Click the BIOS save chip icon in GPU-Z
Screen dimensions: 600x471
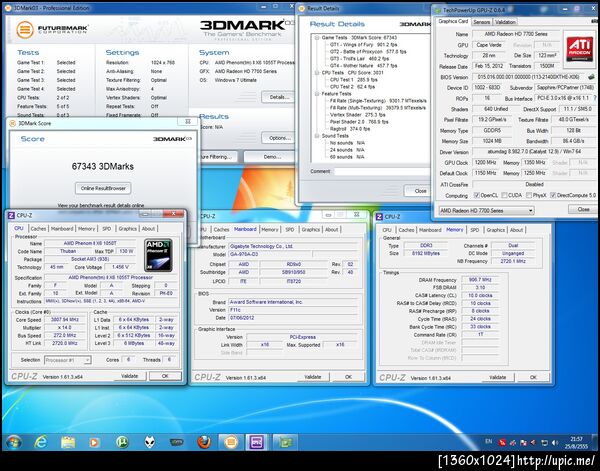coord(591,77)
